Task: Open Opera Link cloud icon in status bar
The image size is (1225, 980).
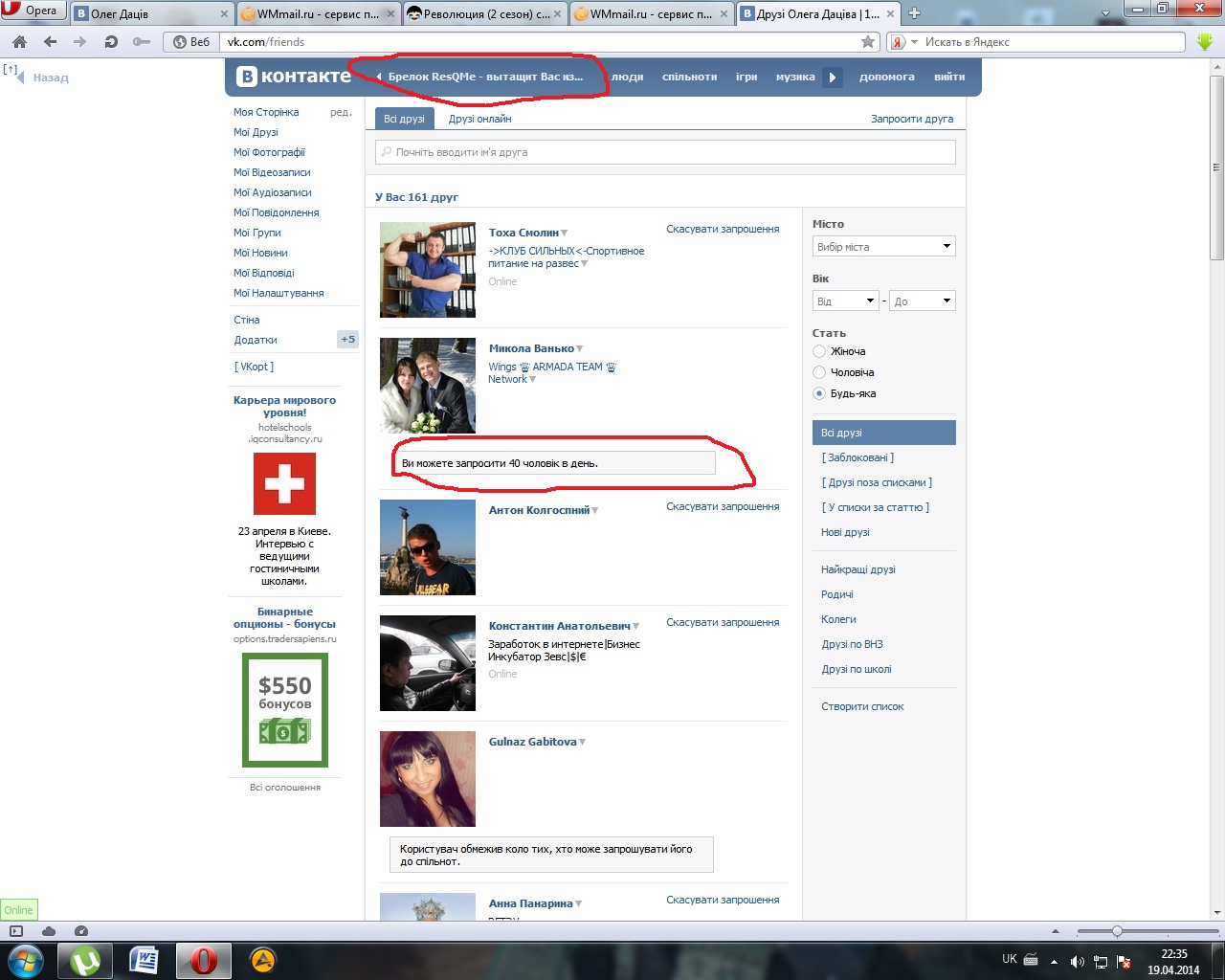Action: coord(49,931)
